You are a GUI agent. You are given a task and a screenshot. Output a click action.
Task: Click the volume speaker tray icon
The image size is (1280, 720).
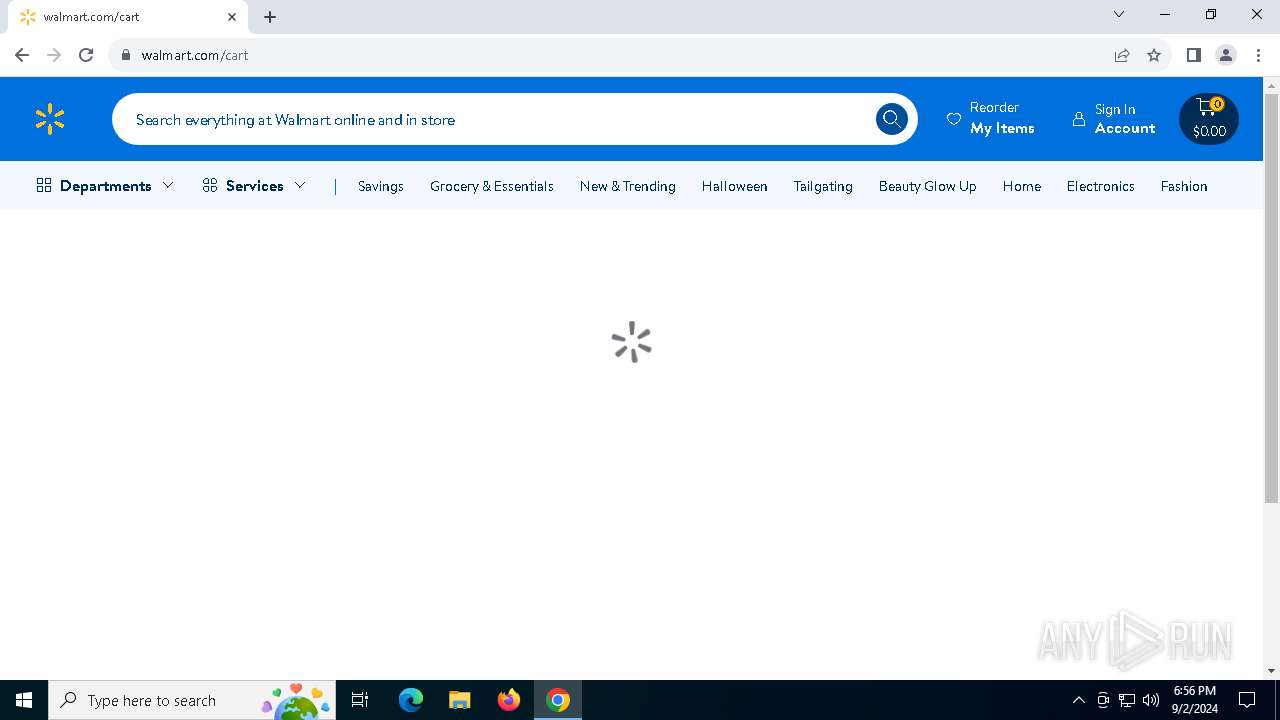(1150, 700)
